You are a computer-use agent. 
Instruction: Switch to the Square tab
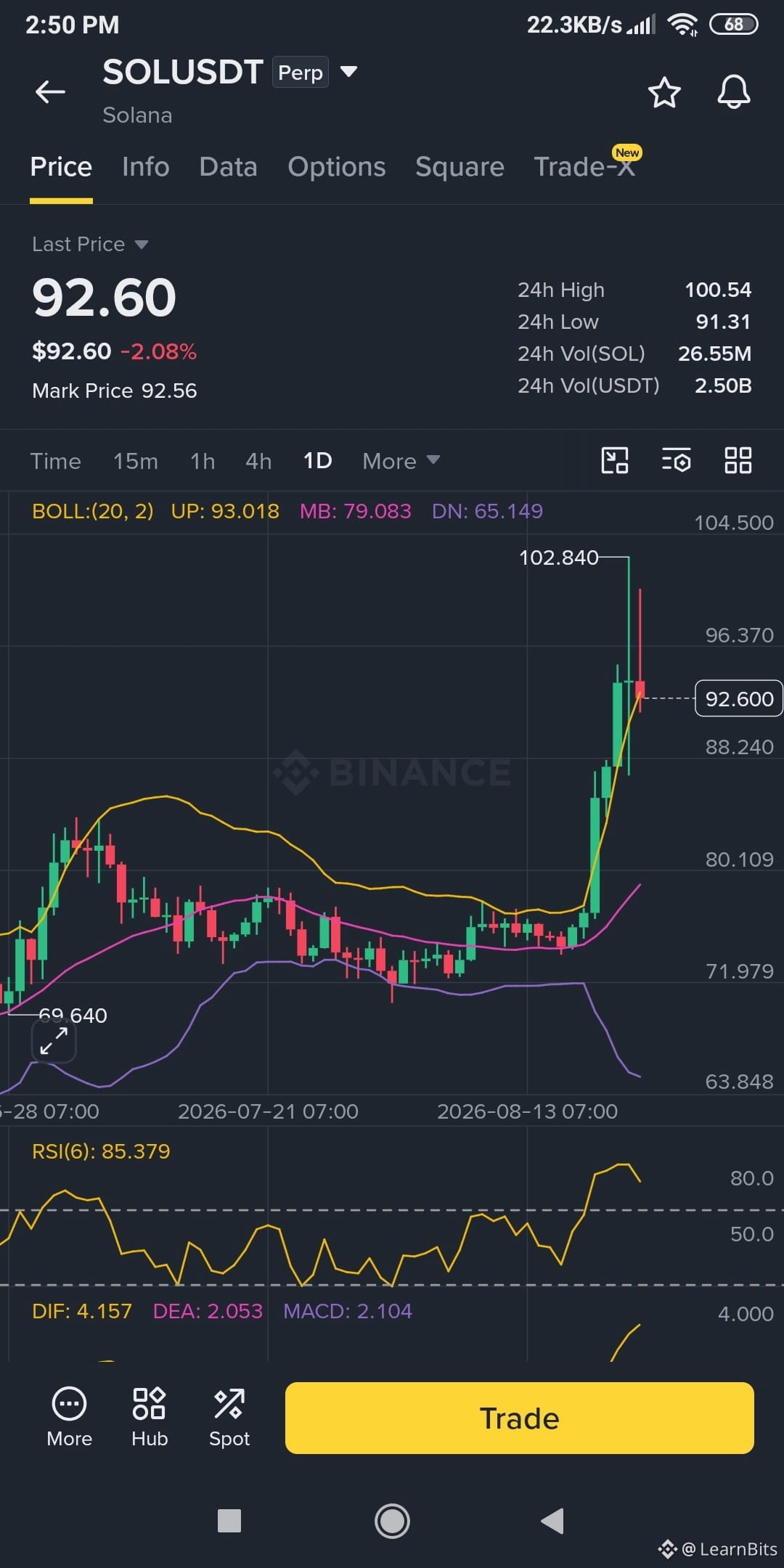[460, 167]
